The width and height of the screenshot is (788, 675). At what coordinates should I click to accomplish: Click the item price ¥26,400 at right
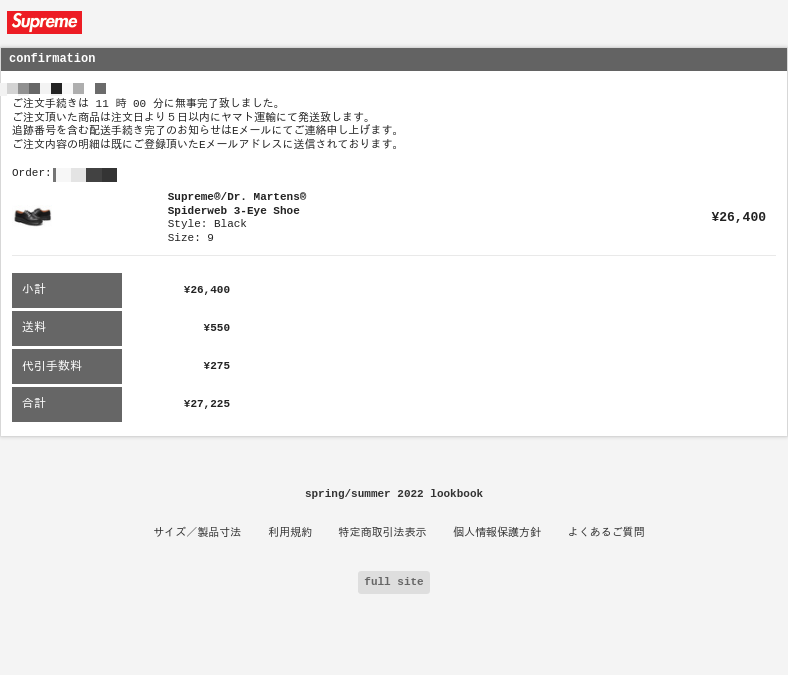tap(738, 217)
